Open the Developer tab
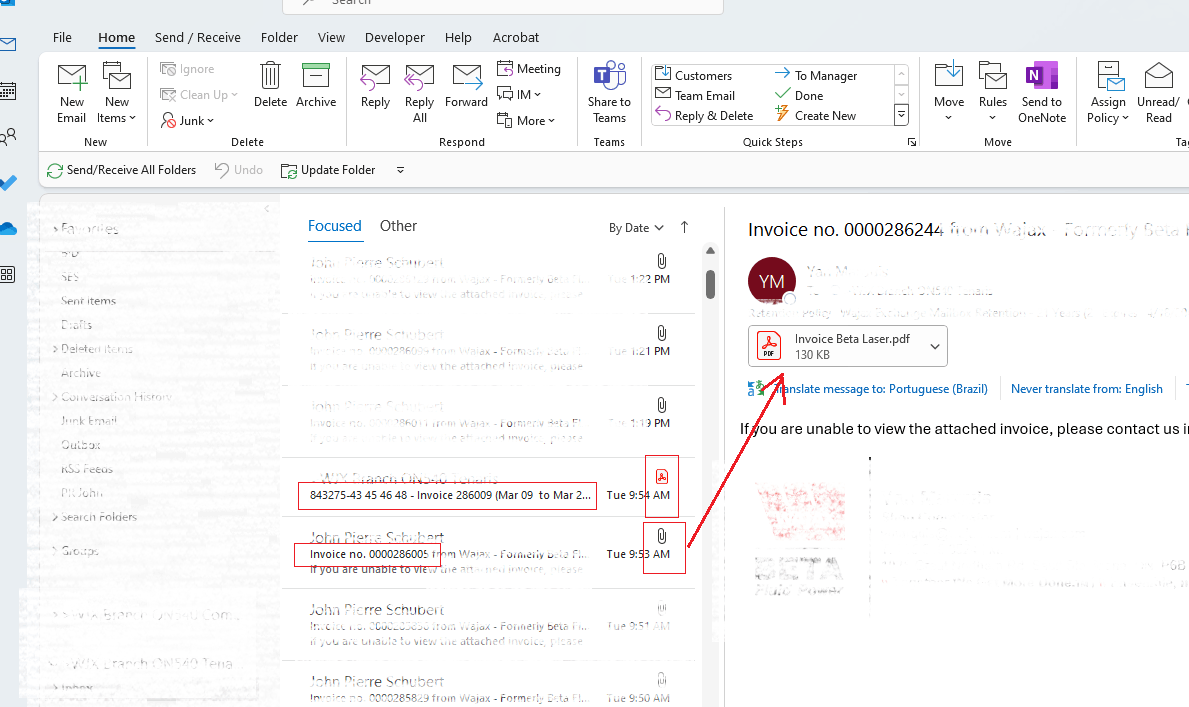 394,37
